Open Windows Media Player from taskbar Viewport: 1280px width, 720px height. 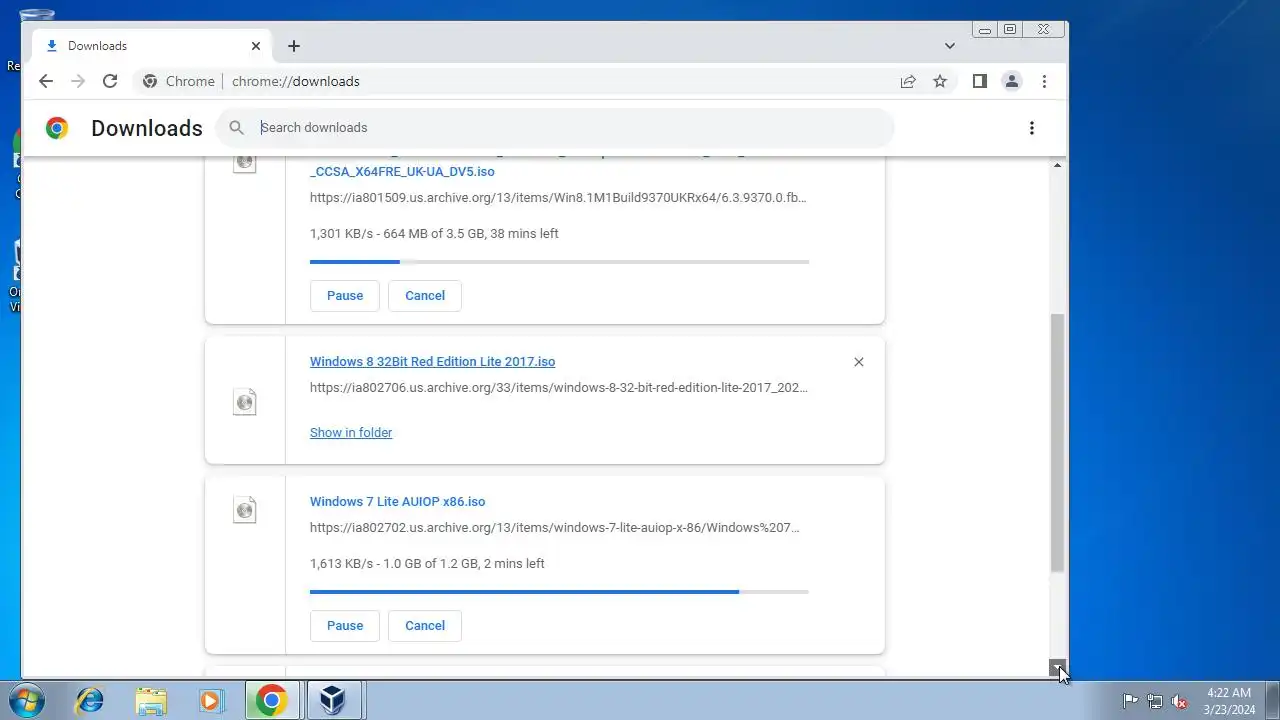211,700
